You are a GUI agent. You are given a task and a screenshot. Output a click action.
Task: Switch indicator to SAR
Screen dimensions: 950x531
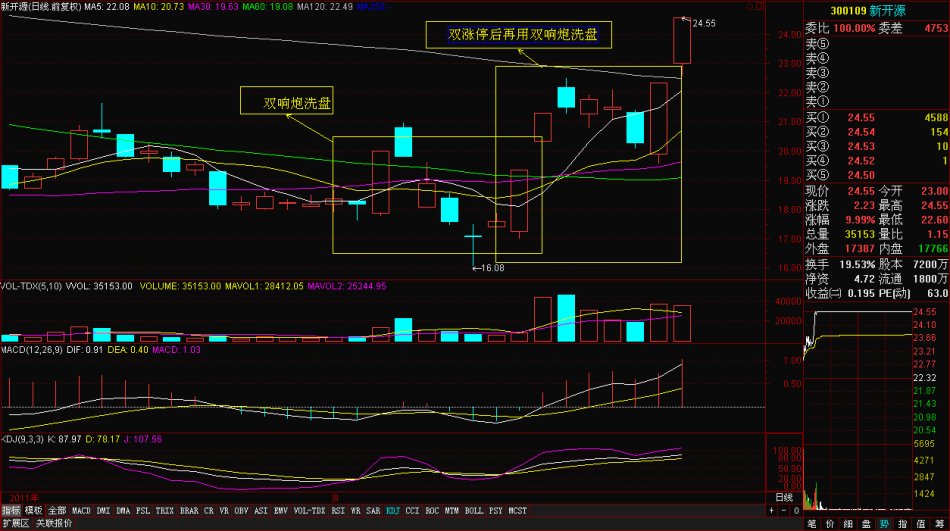(x=373, y=511)
